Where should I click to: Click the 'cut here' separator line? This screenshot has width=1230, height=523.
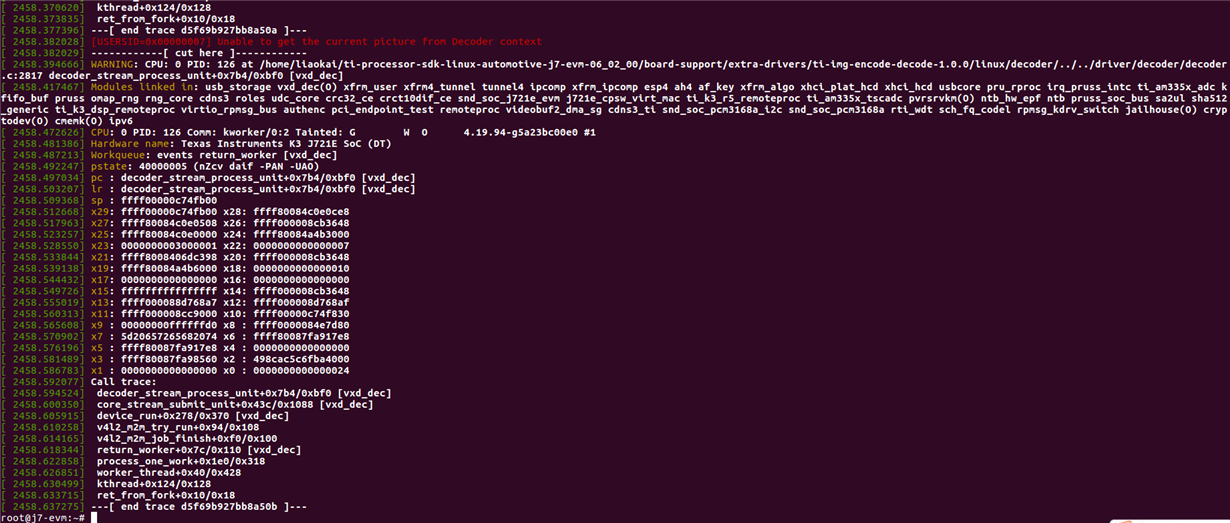[x=179, y=53]
